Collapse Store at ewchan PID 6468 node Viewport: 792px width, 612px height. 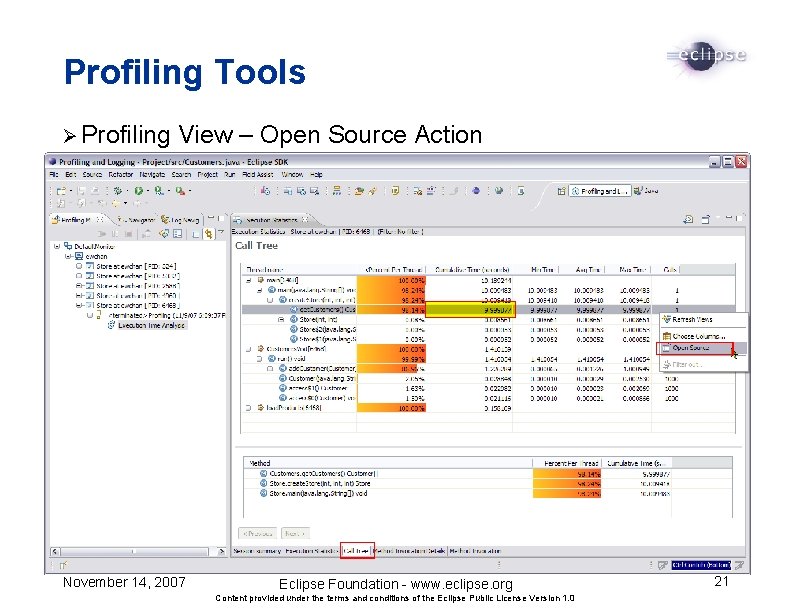coord(79,305)
